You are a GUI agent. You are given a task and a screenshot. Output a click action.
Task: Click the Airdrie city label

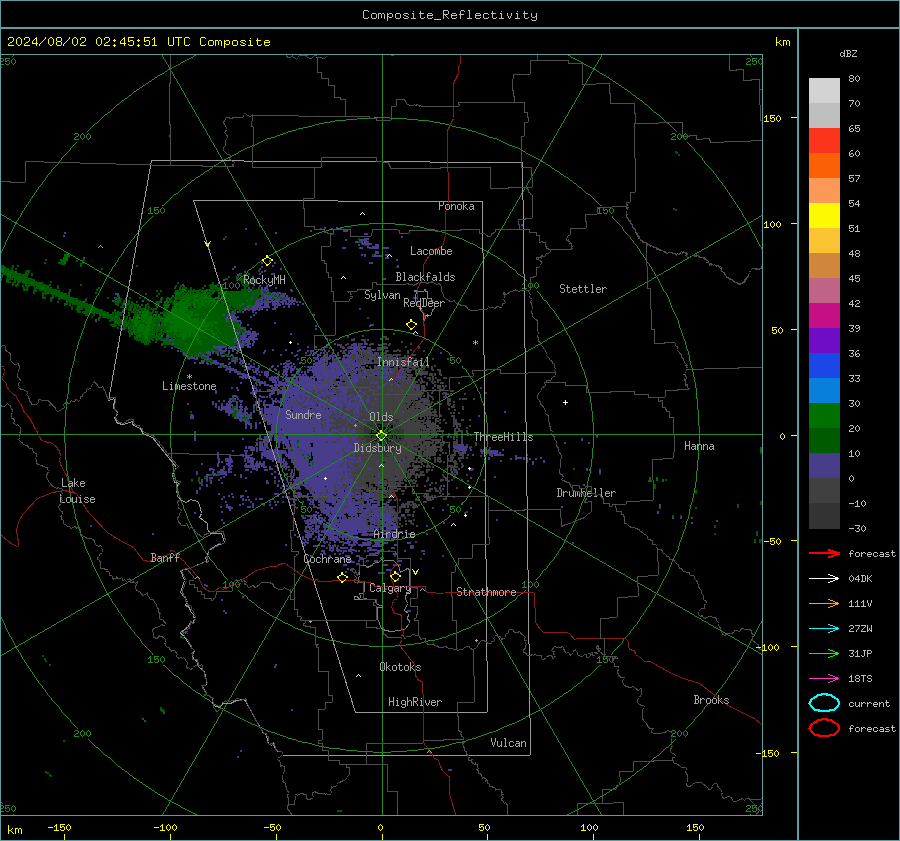(x=394, y=534)
